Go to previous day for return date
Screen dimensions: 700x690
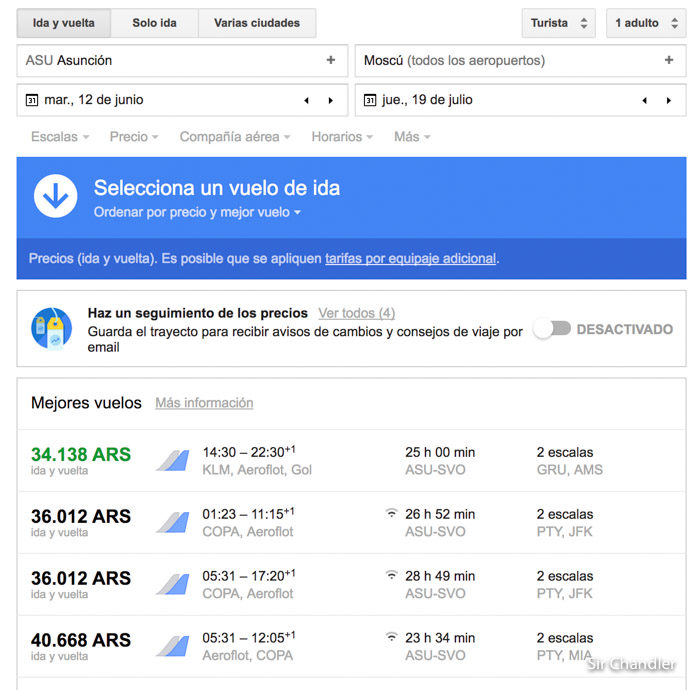click(645, 100)
